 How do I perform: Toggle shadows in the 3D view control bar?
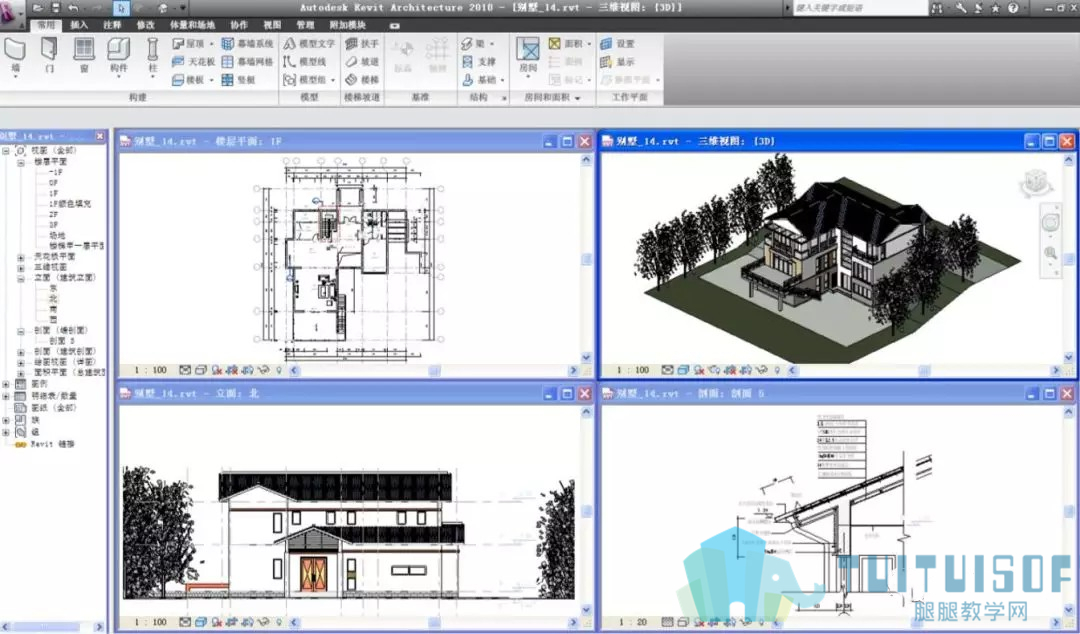click(x=699, y=370)
